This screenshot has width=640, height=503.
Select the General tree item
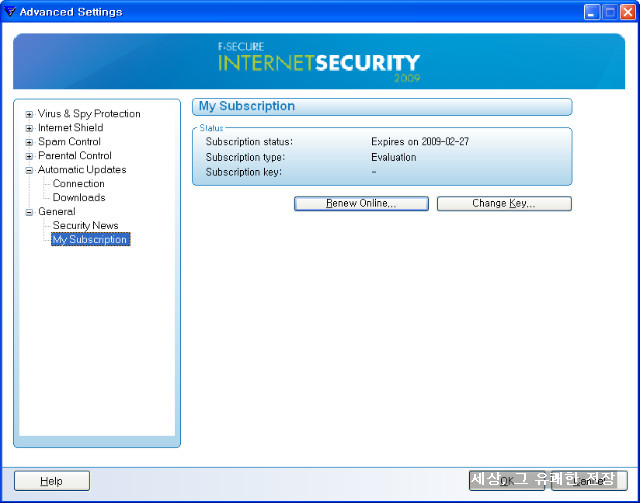pos(57,211)
